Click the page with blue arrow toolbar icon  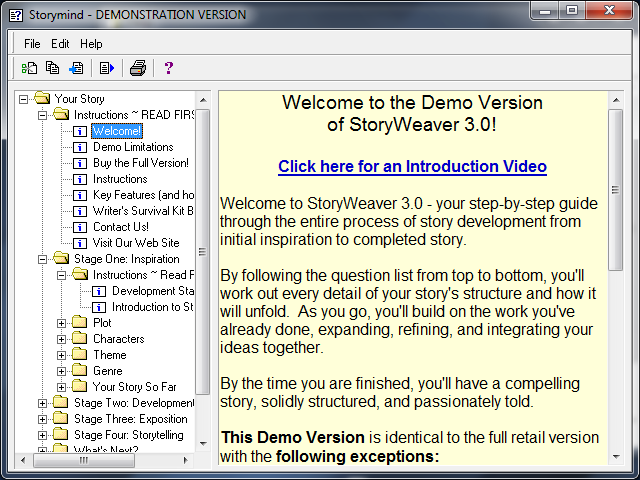click(x=107, y=68)
